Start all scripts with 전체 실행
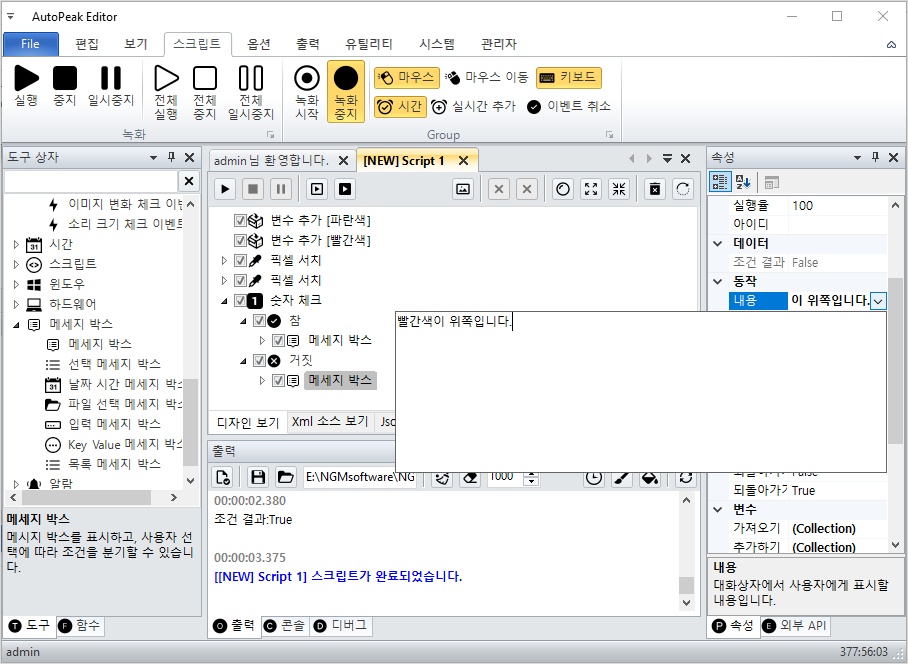This screenshot has height=664, width=908. (x=166, y=93)
